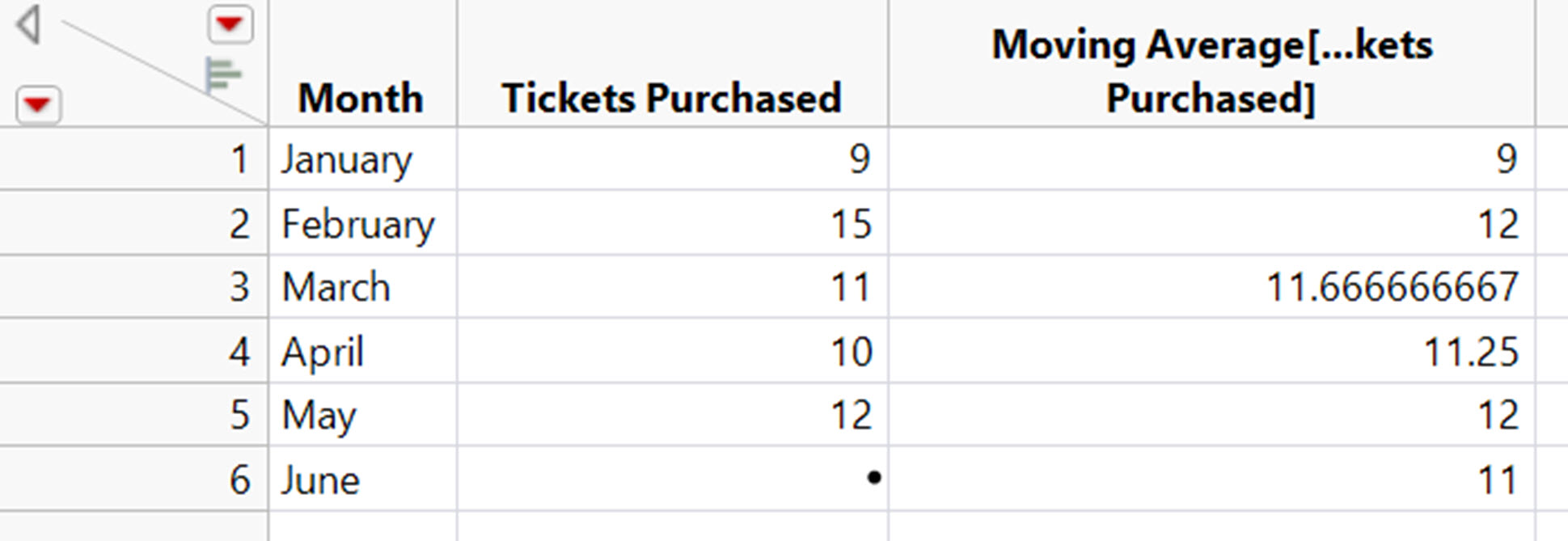Image resolution: width=1568 pixels, height=541 pixels.
Task: Click the June month cell
Action: click(x=362, y=480)
